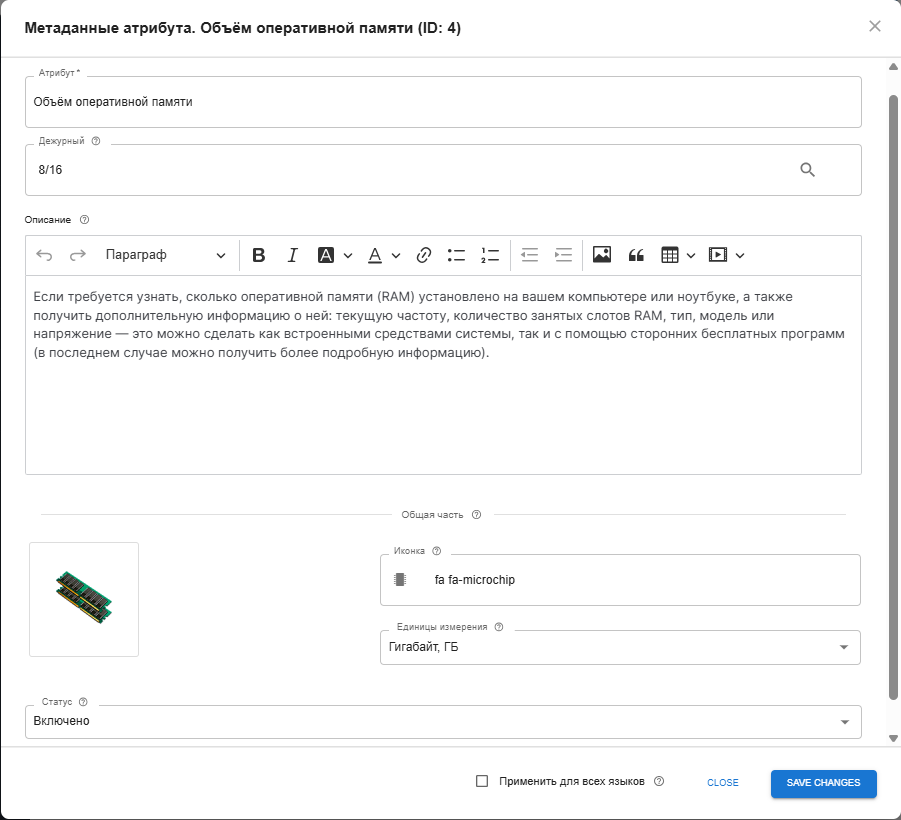
Task: Open the Единицы измерения dropdown showing Гигабайт, ГБ
Action: pos(845,647)
